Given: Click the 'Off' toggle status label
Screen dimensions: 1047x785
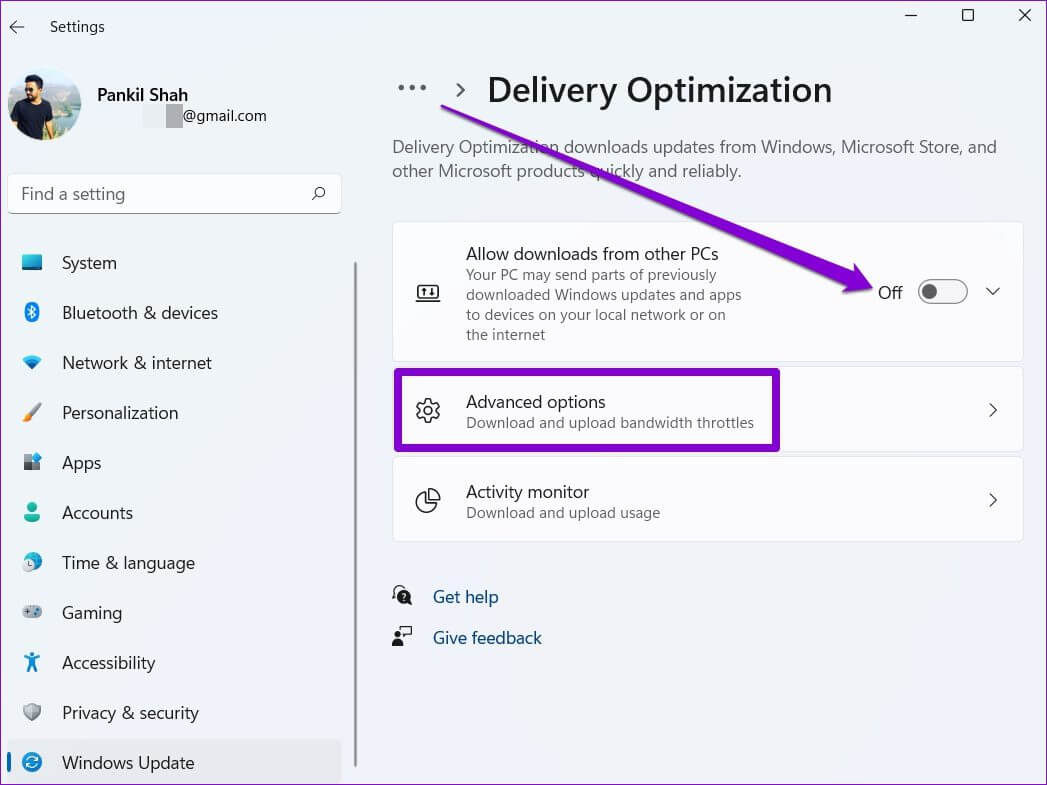Looking at the screenshot, I should click(x=890, y=292).
